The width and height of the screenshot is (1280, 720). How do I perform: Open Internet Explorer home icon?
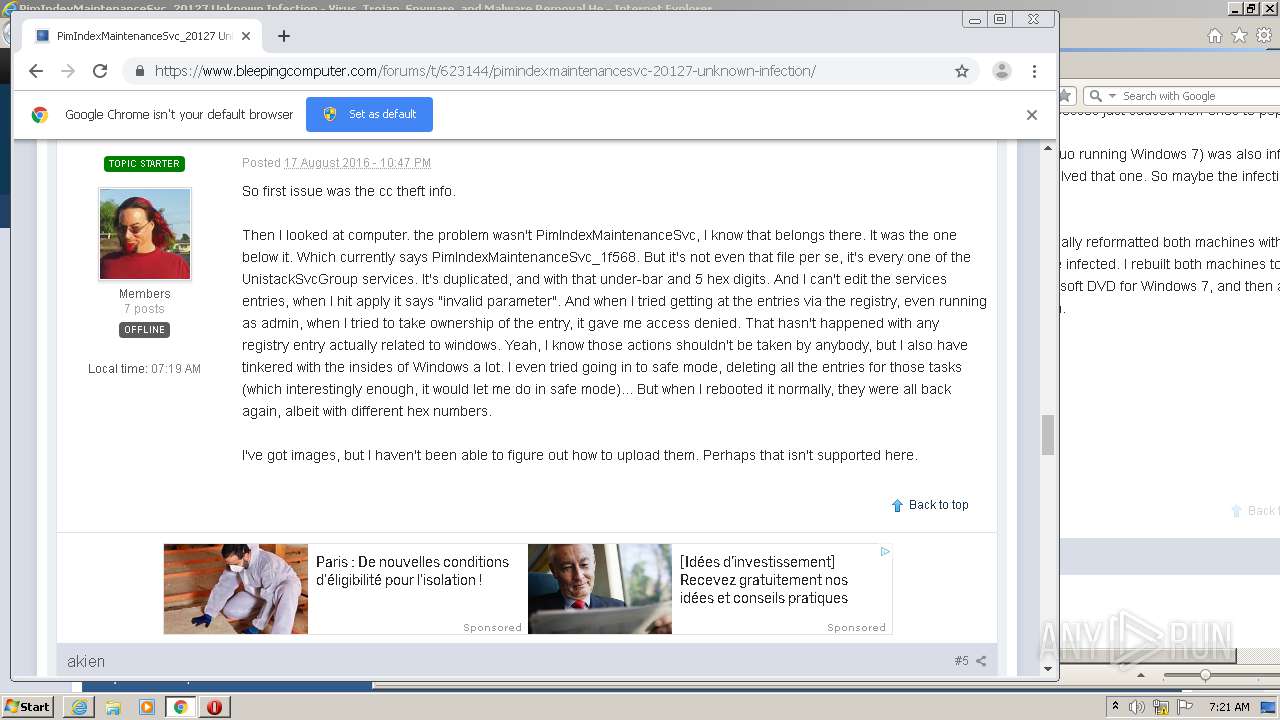[x=1214, y=35]
